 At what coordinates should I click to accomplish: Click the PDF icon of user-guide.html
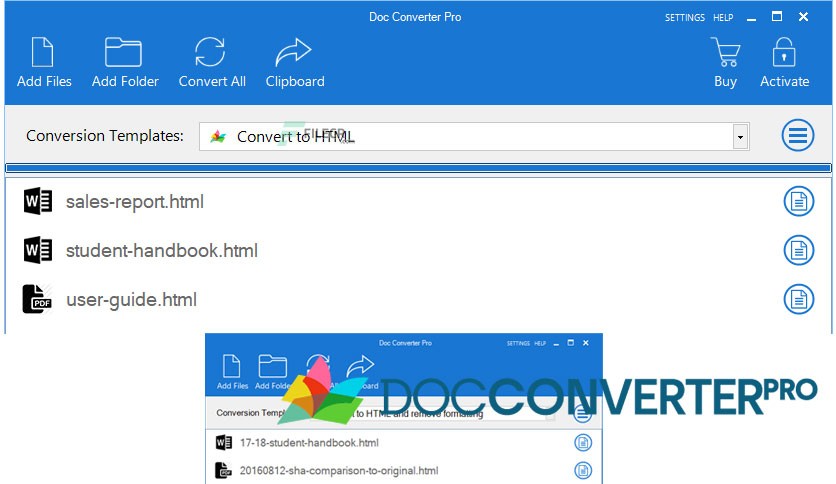(x=37, y=299)
